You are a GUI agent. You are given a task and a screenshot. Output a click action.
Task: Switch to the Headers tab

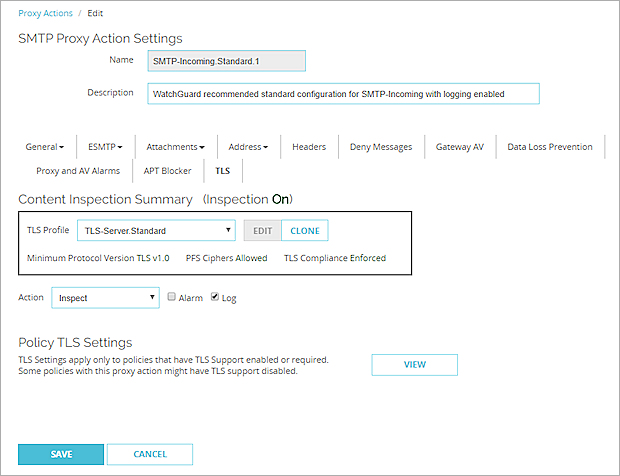pyautogui.click(x=309, y=147)
